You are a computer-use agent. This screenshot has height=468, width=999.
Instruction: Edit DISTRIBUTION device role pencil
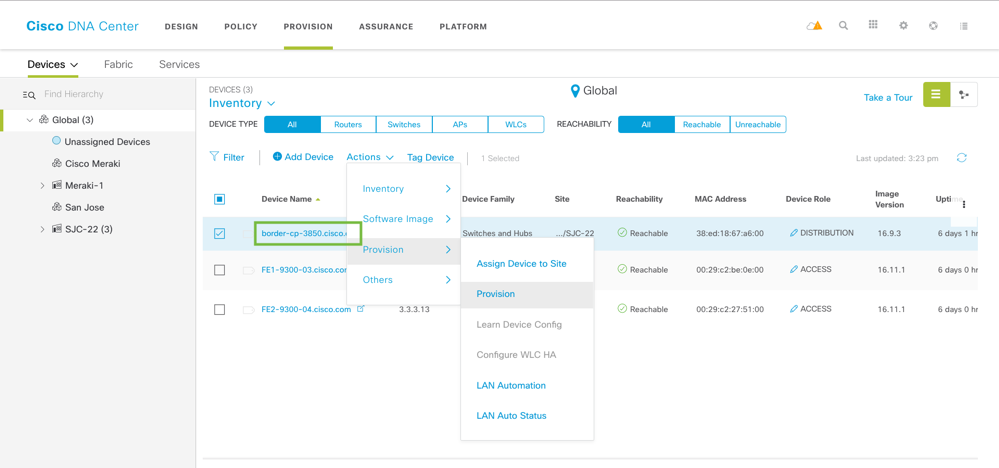point(793,233)
